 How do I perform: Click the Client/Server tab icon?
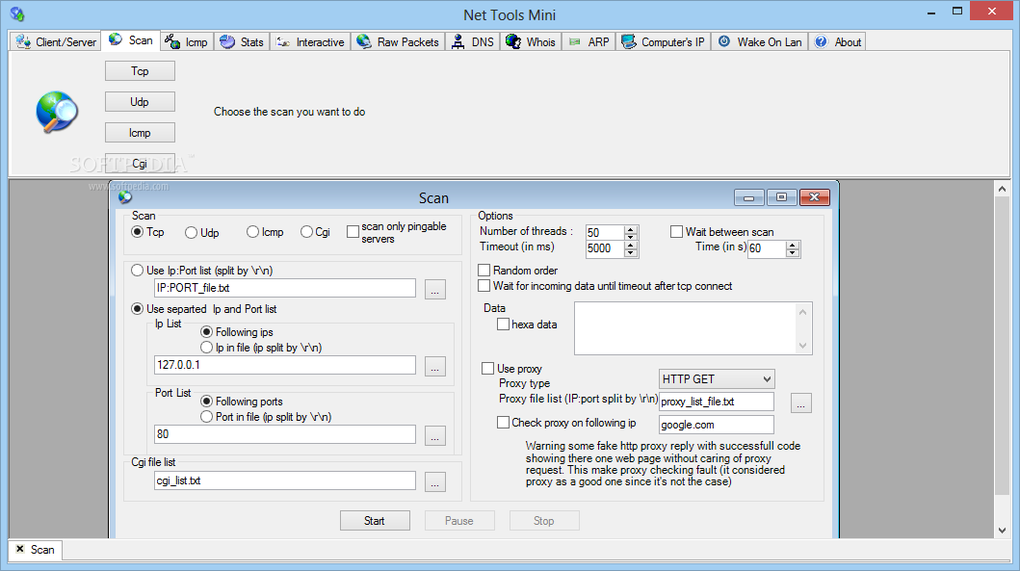pos(23,42)
